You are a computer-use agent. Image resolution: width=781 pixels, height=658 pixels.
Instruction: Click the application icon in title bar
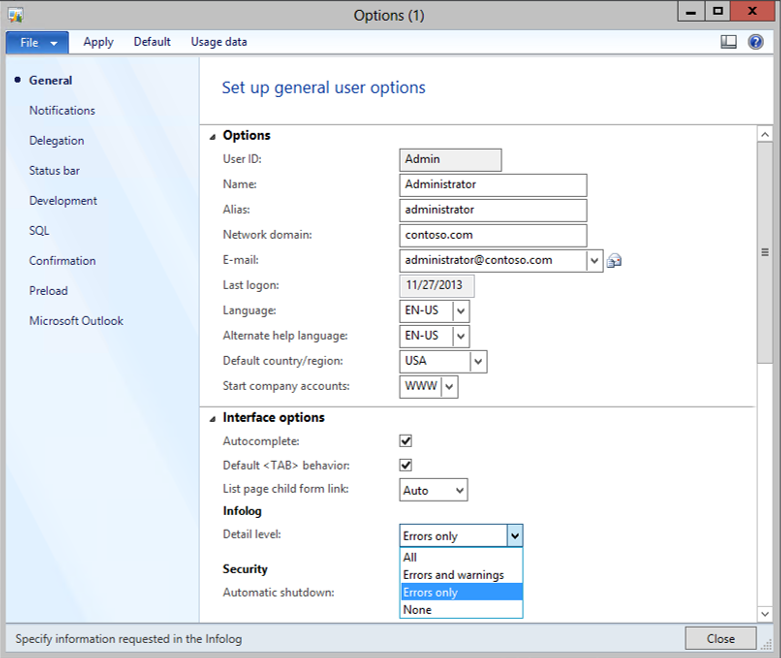coord(15,14)
